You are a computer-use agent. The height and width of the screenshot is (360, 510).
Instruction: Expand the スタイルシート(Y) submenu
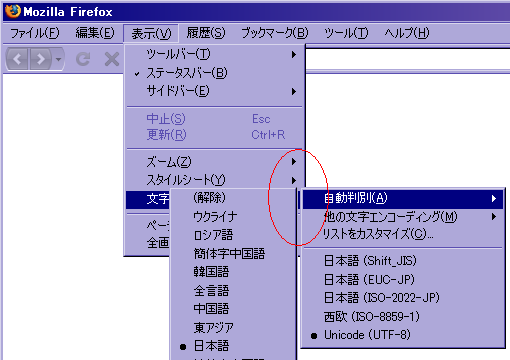pyautogui.click(x=214, y=180)
